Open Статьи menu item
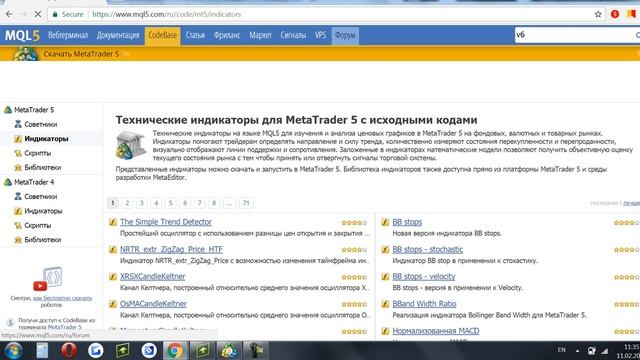 coord(195,36)
